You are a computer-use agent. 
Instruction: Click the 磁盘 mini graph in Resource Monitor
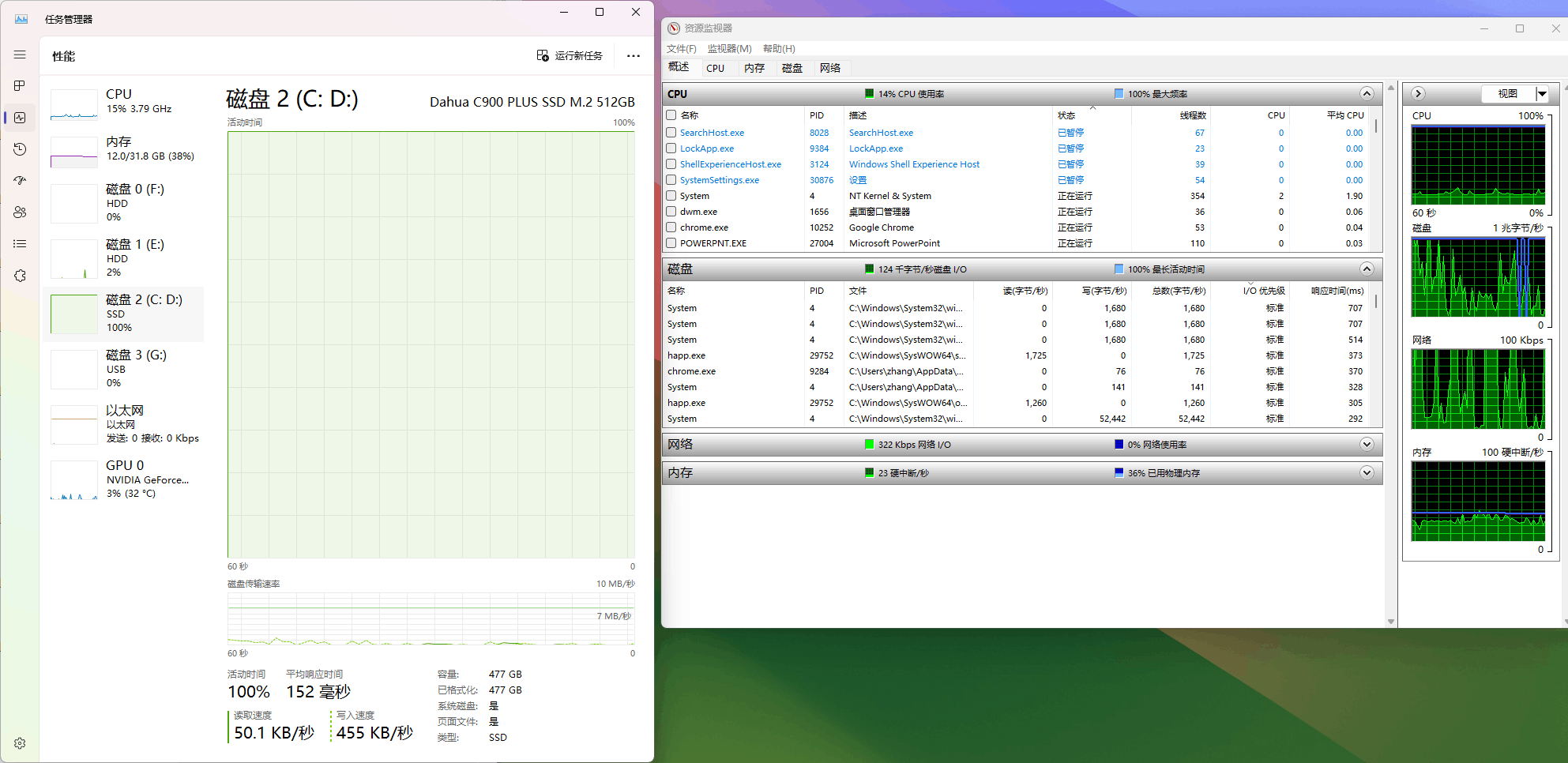tap(1478, 277)
